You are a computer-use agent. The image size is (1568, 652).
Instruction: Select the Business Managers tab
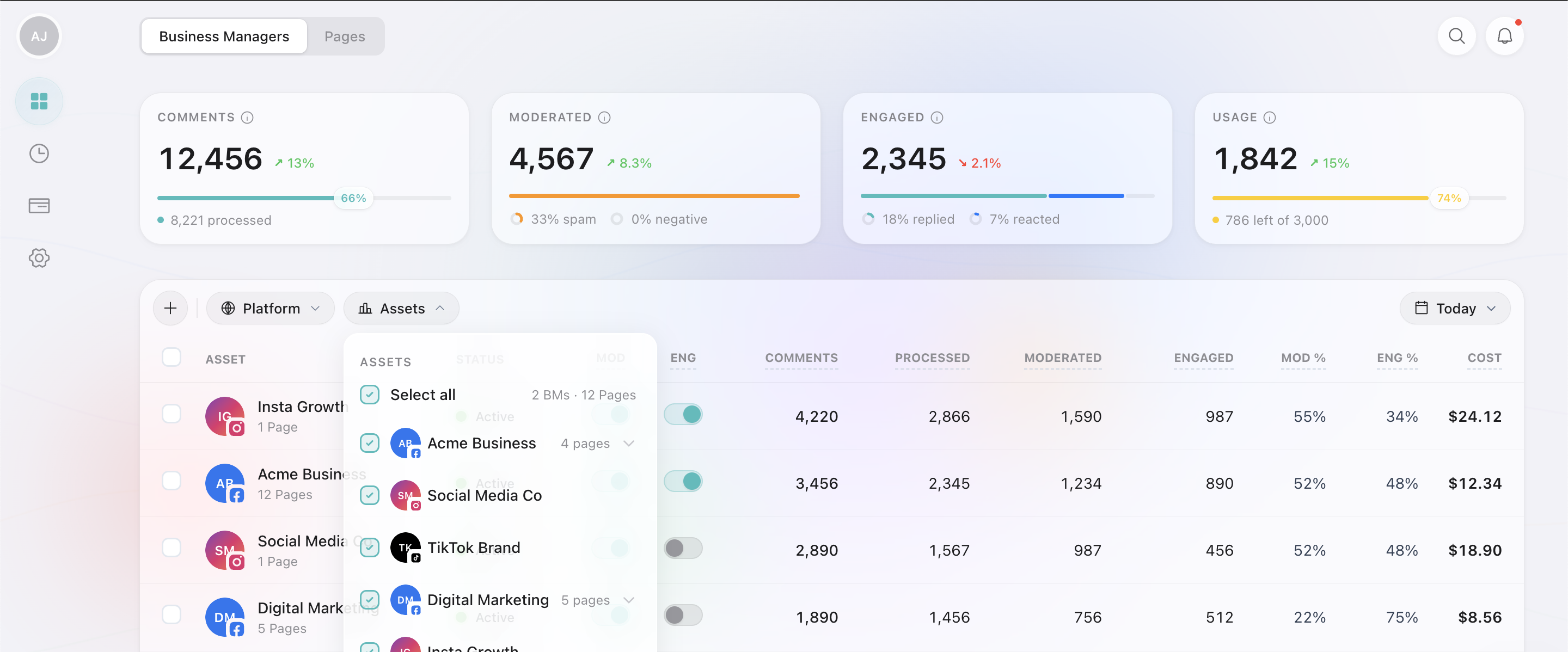tap(223, 36)
